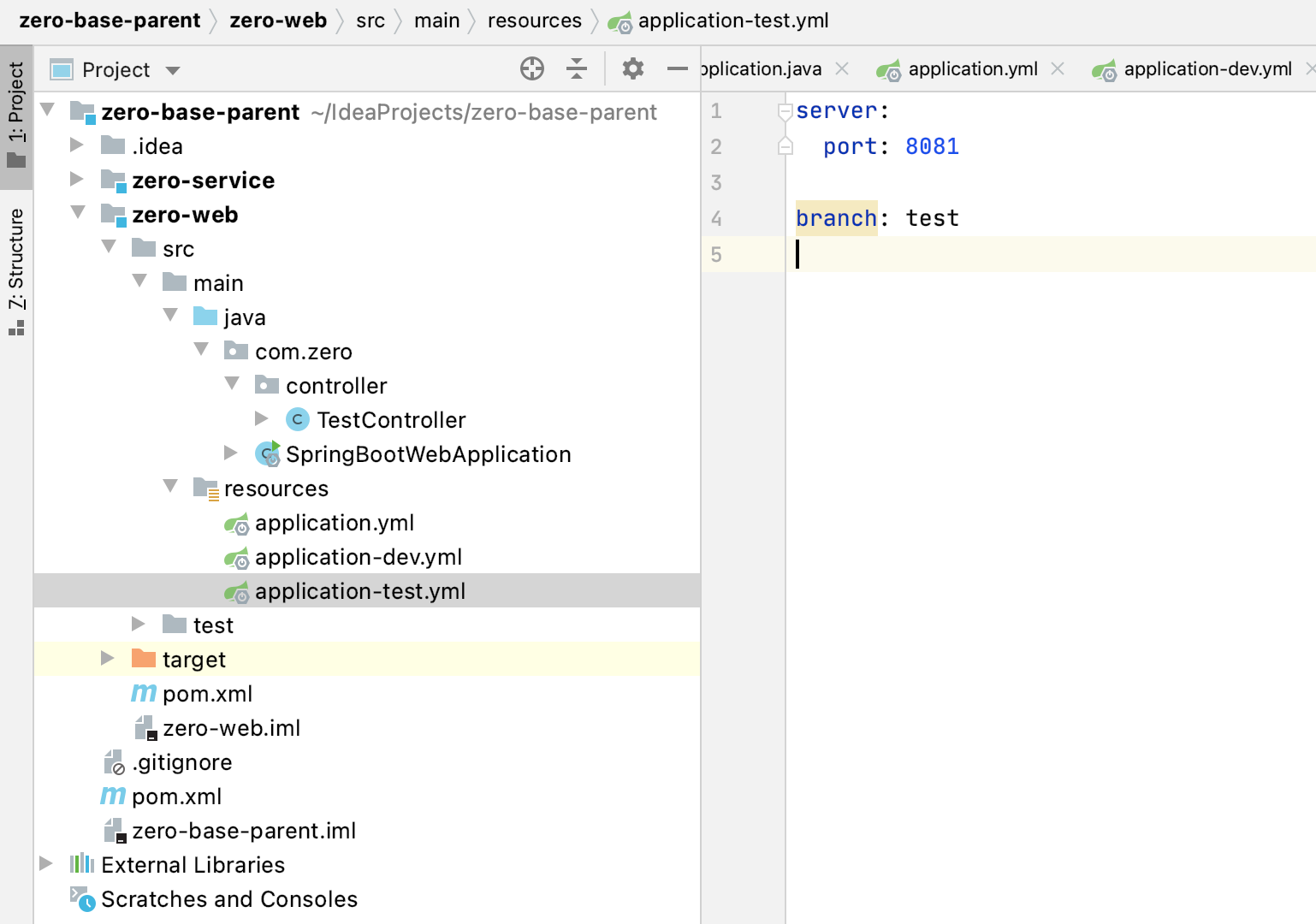Expand the test folder arrow
Viewport: 1316px width, 924px height.
(139, 624)
